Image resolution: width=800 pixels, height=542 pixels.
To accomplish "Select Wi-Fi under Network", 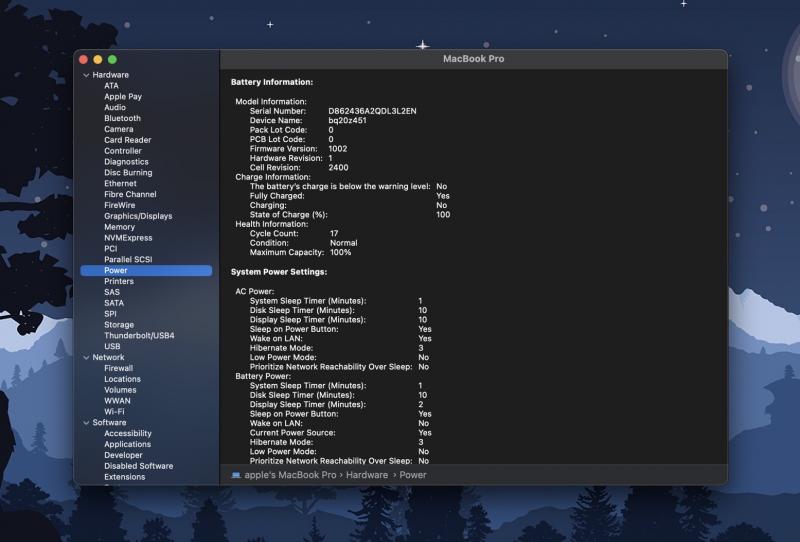I will click(114, 412).
